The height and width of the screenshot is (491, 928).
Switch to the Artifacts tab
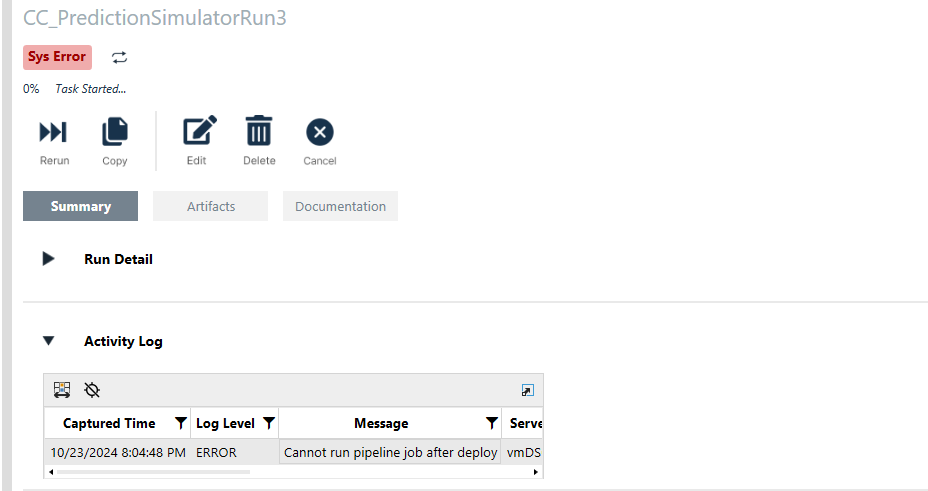tap(211, 206)
